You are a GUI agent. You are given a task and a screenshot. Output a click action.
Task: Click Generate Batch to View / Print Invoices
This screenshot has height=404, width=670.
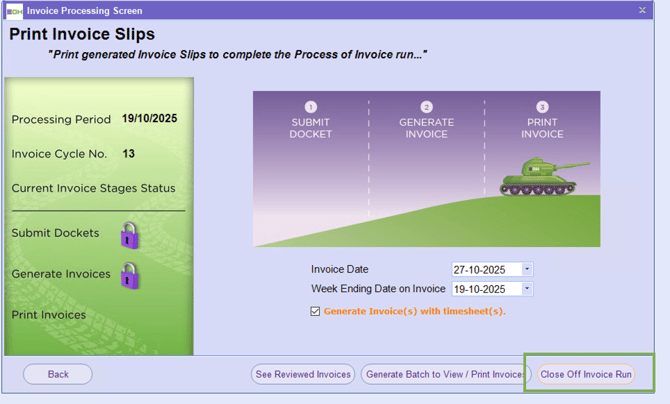444,374
